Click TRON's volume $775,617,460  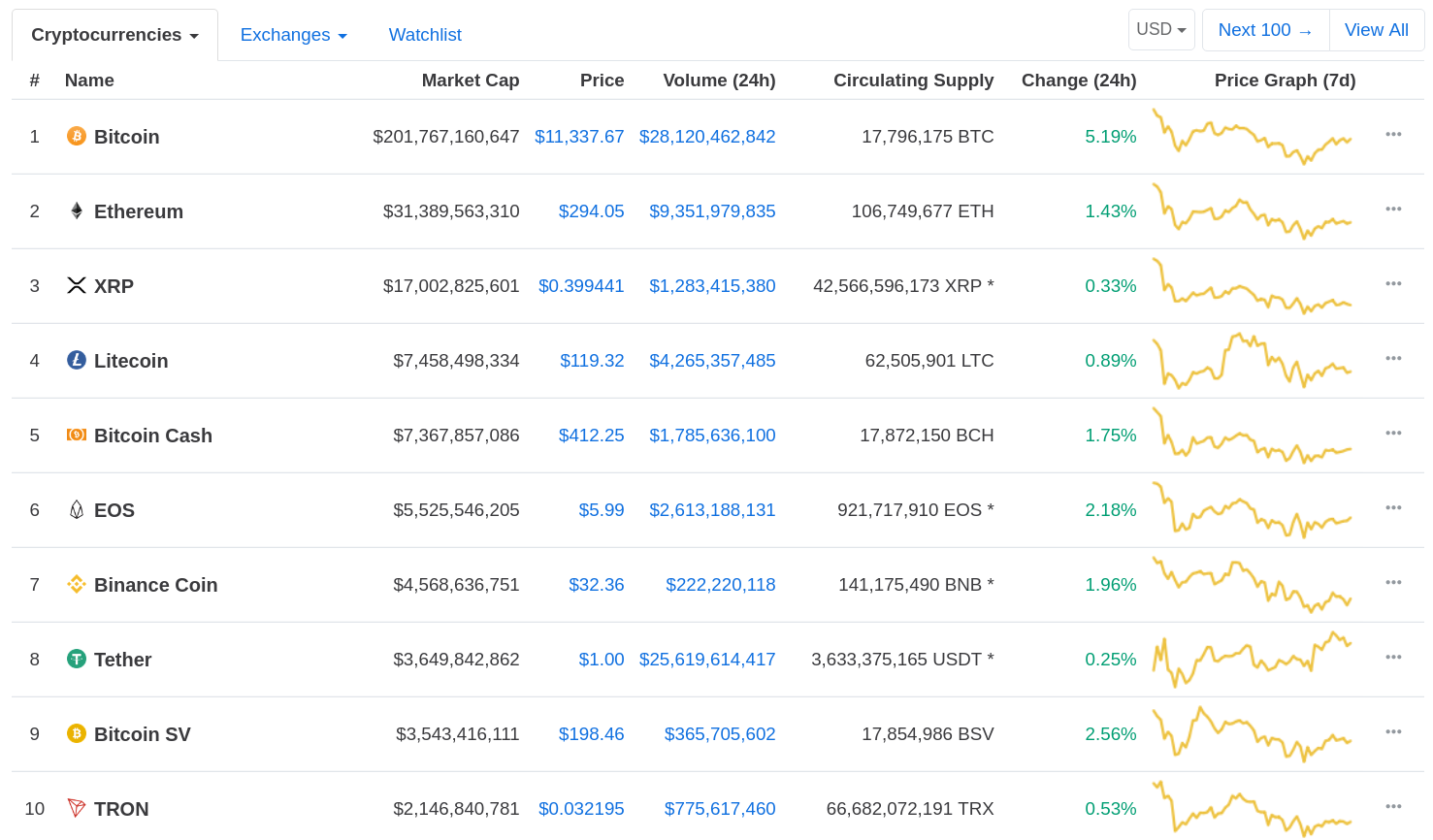pyautogui.click(x=720, y=809)
